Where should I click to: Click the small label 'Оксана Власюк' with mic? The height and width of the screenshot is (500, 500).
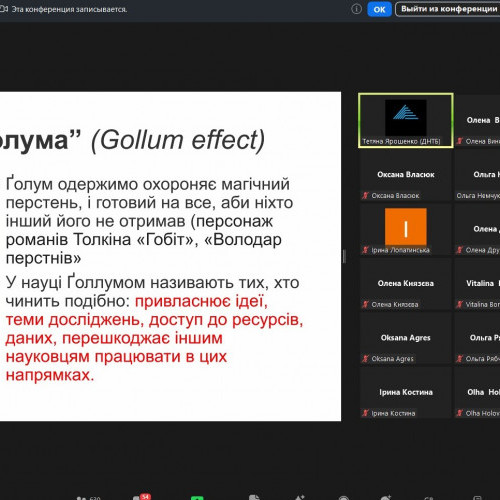coord(395,196)
